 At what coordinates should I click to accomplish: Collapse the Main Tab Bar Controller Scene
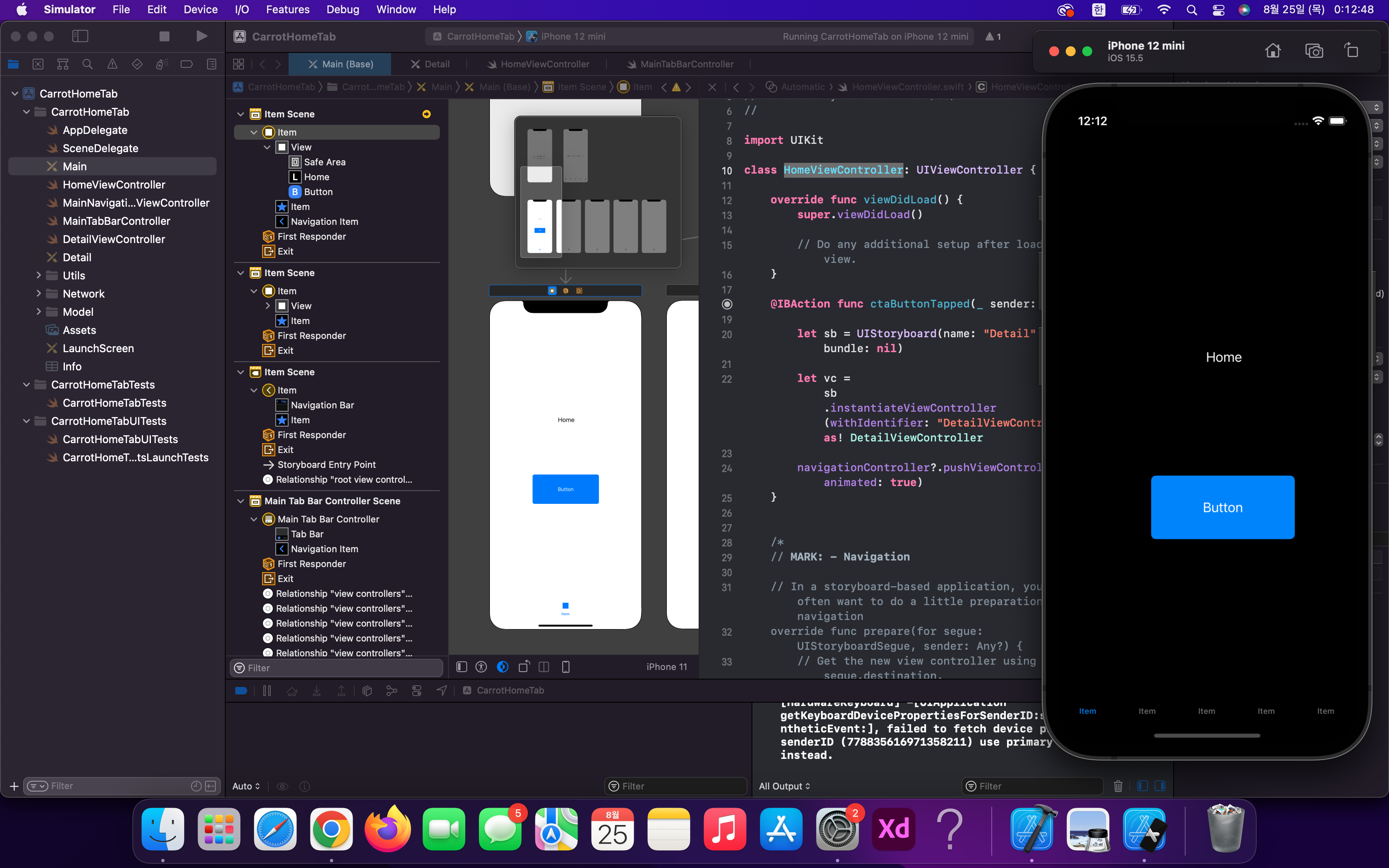click(x=241, y=501)
